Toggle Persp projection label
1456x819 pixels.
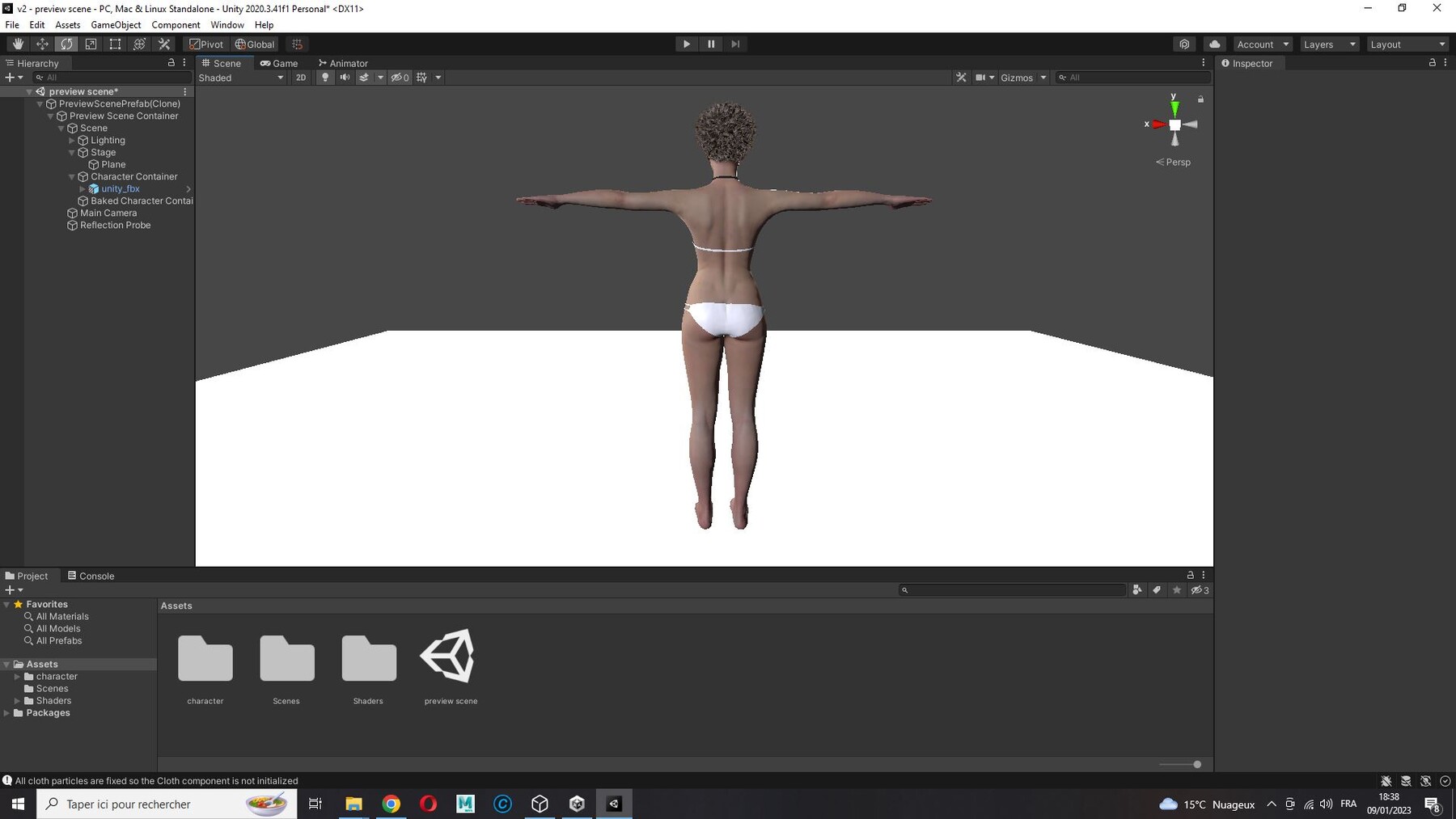[x=1174, y=163]
